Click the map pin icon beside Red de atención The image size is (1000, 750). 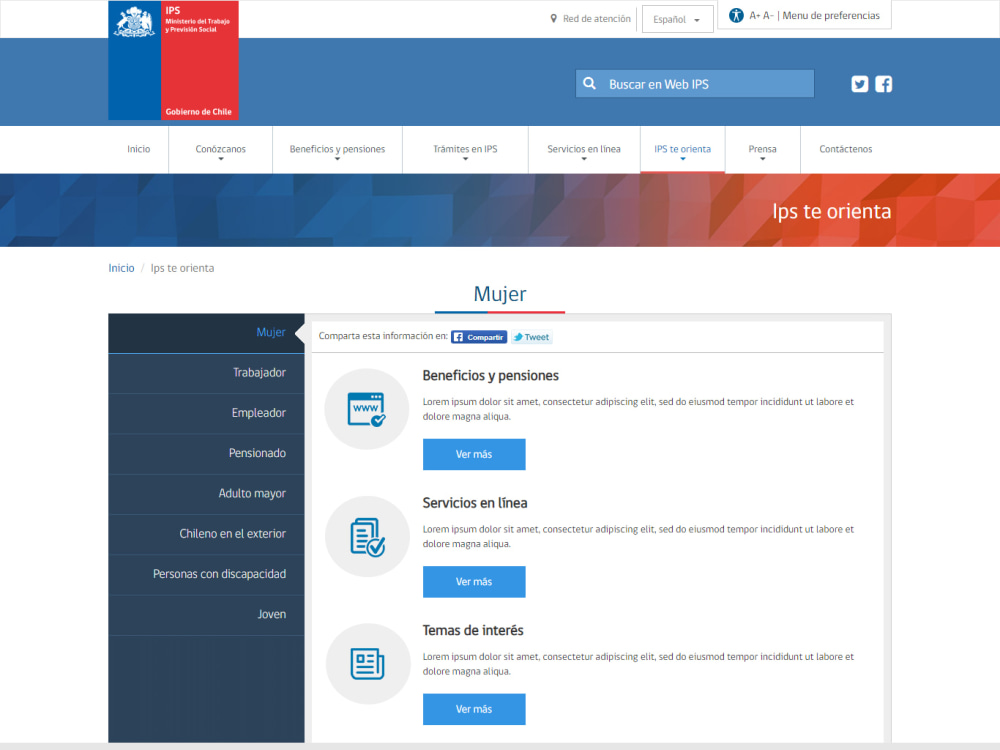(x=554, y=18)
